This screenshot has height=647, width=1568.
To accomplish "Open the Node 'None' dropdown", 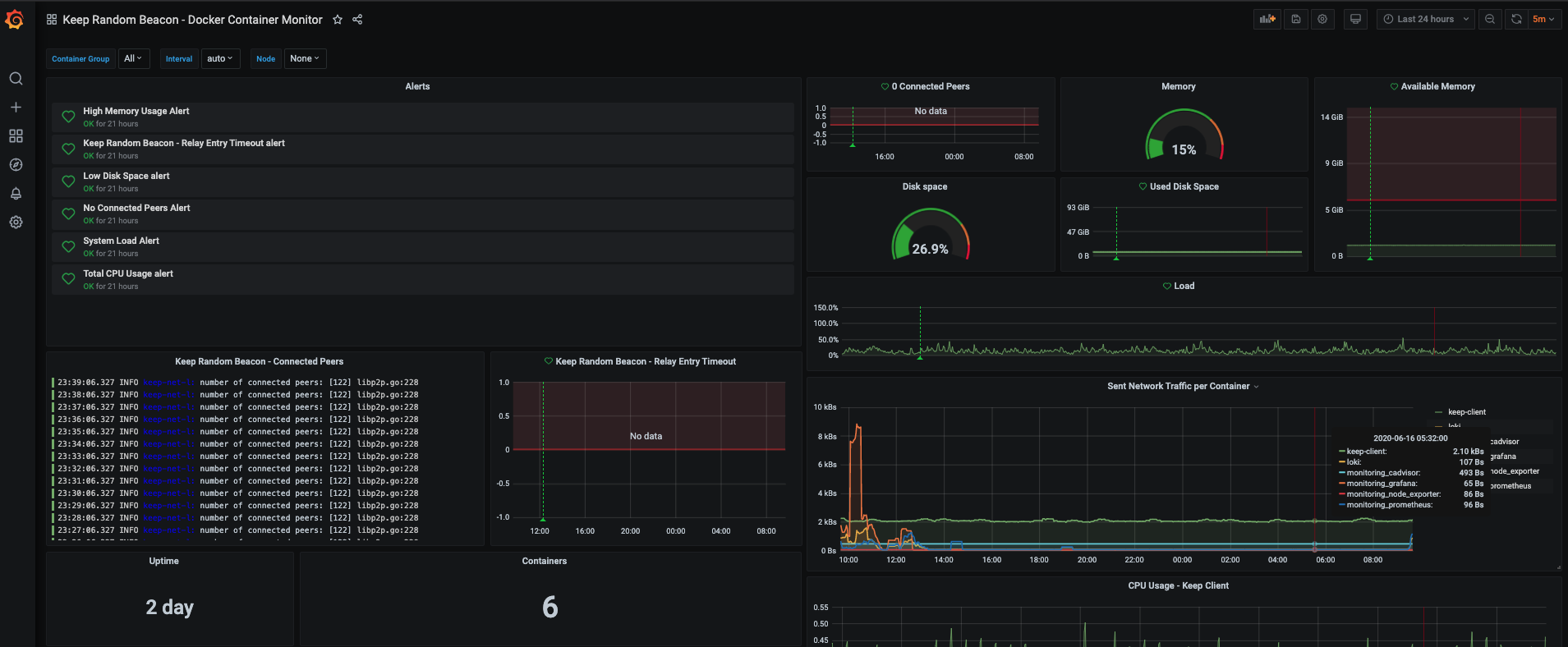I will point(305,58).
